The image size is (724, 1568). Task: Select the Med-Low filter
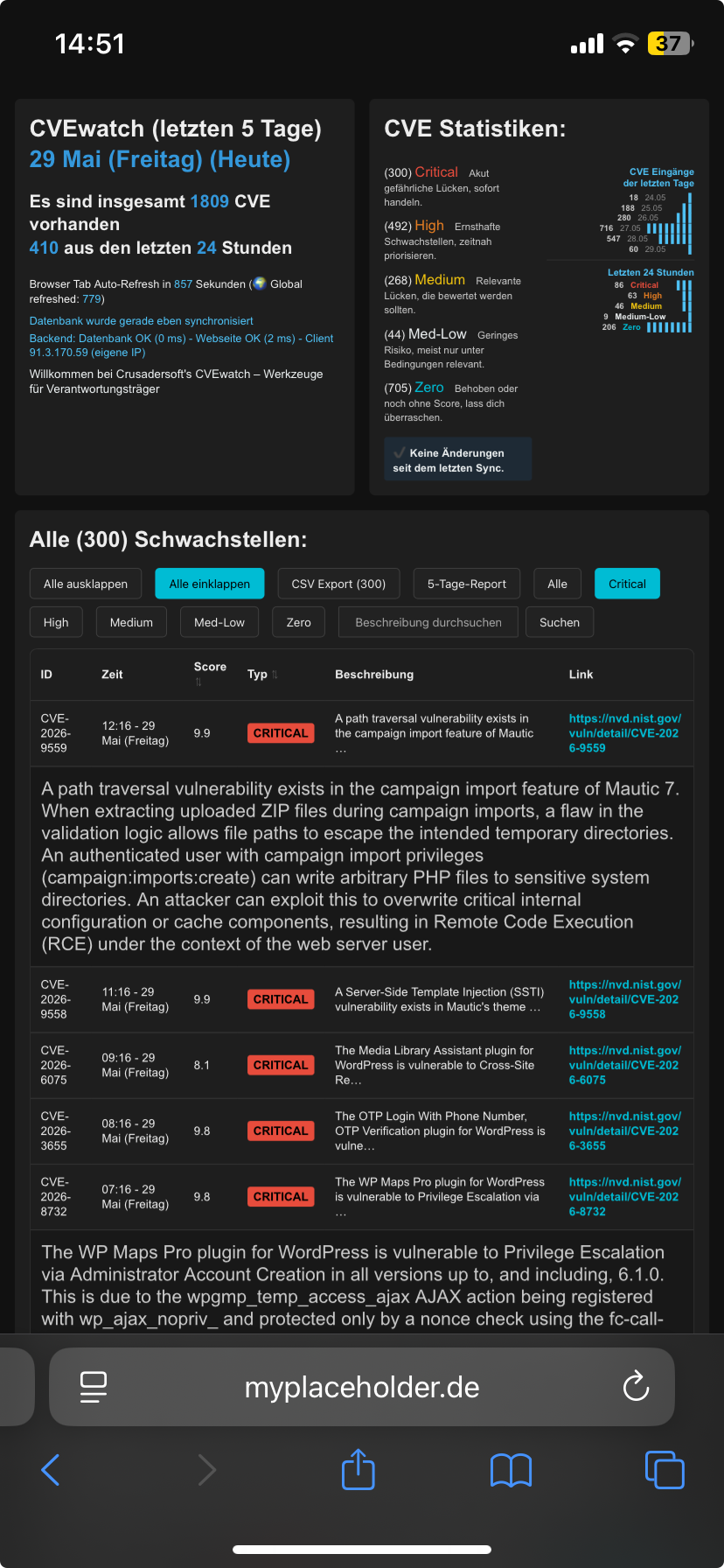click(219, 622)
